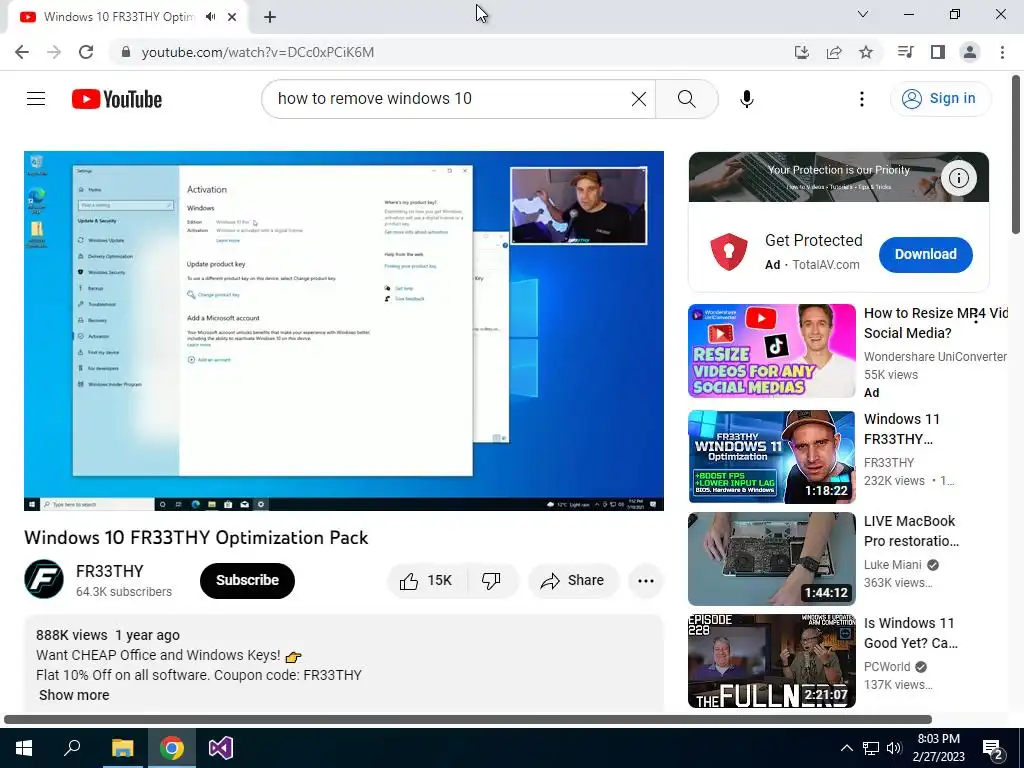Image resolution: width=1024 pixels, height=768 pixels.
Task: Download TotalAV from the ad
Action: pos(925,255)
